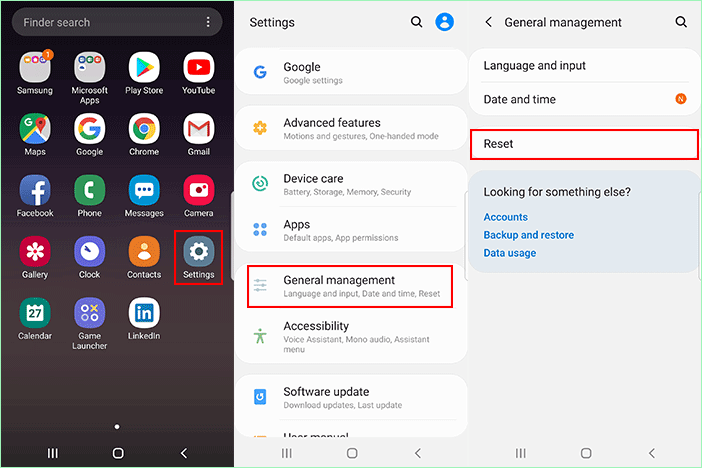Image resolution: width=702 pixels, height=468 pixels.
Task: Tap Back button on General management navbar
Action: [652, 453]
